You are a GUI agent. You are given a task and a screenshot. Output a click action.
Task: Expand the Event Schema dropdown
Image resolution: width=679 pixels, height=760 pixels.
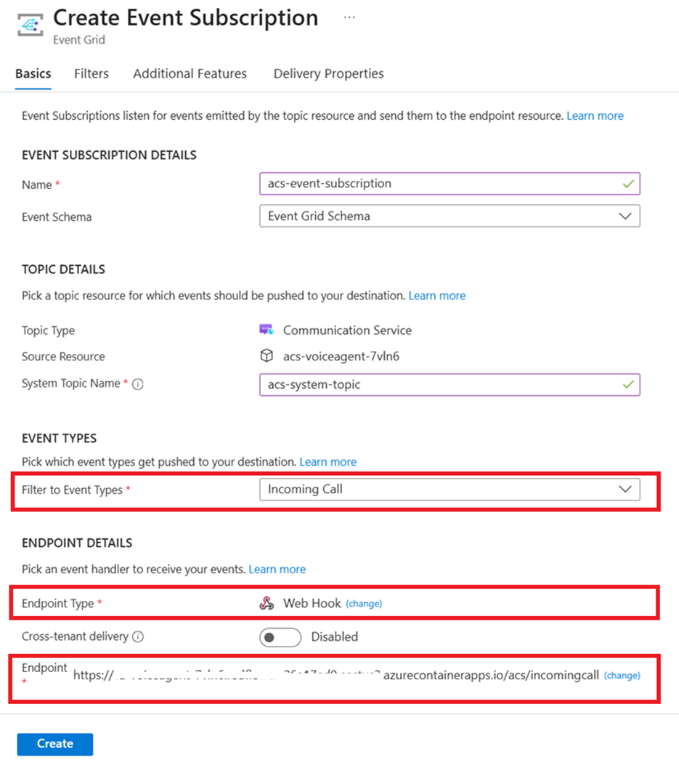point(449,215)
